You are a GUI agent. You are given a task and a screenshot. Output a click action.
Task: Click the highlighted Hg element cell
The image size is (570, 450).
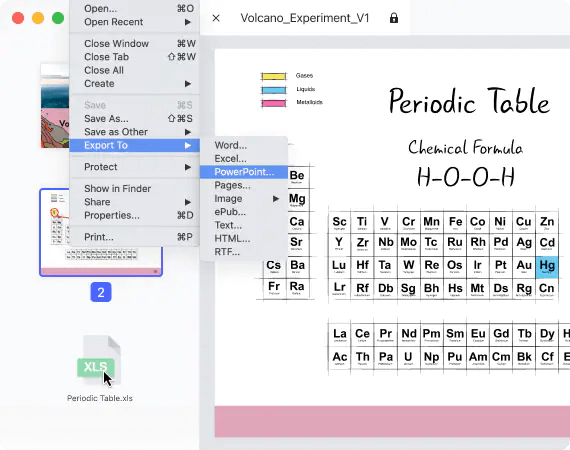[547, 266]
